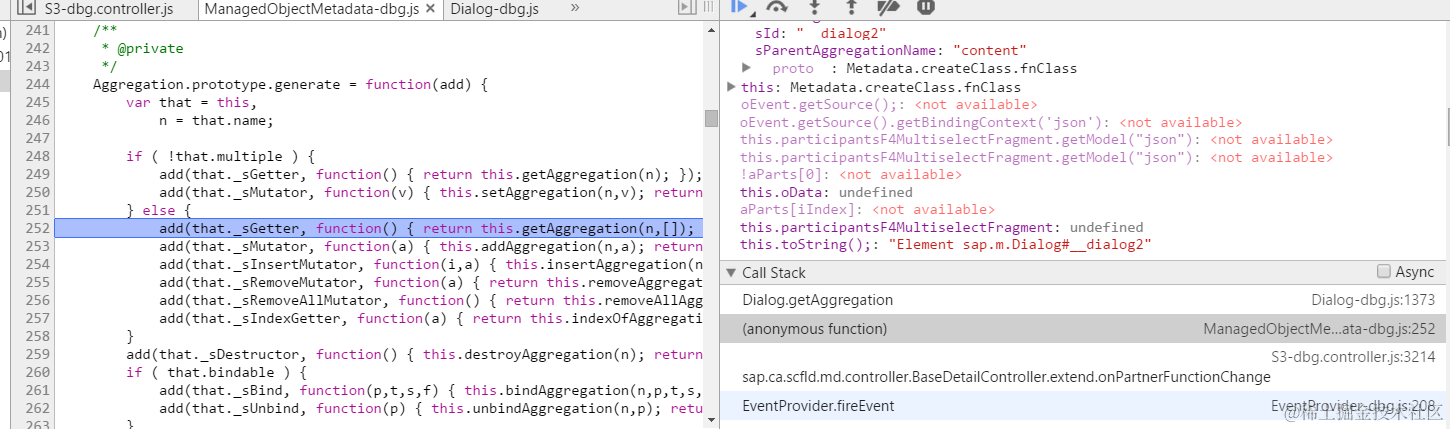The image size is (1450, 429).
Task: Click the that._sDestructor code line 259
Action: (413, 354)
